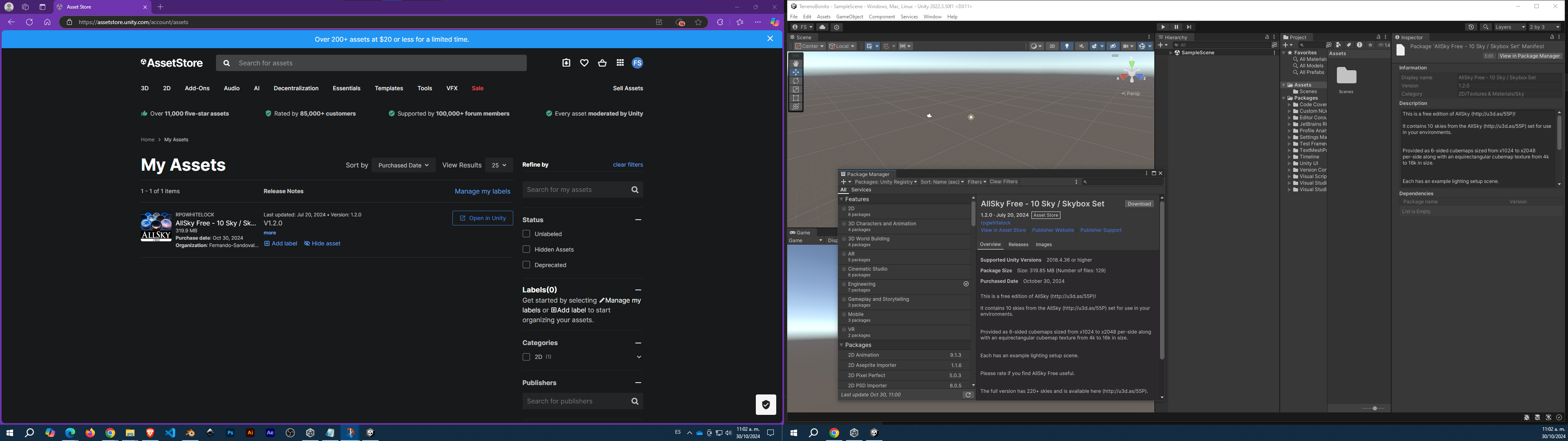Toggle 2D view mode in Scene
The image size is (1568, 441).
[x=1052, y=46]
